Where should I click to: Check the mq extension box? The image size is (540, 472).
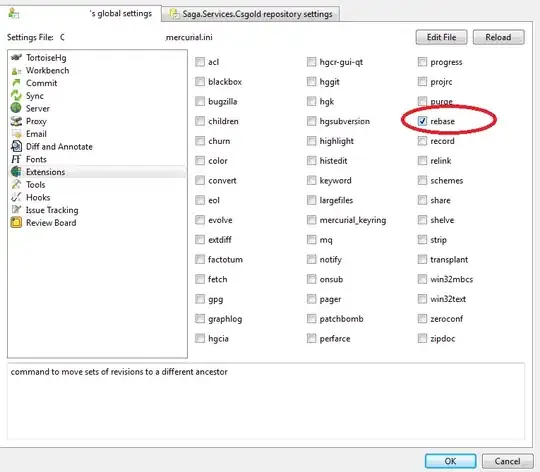pos(311,240)
